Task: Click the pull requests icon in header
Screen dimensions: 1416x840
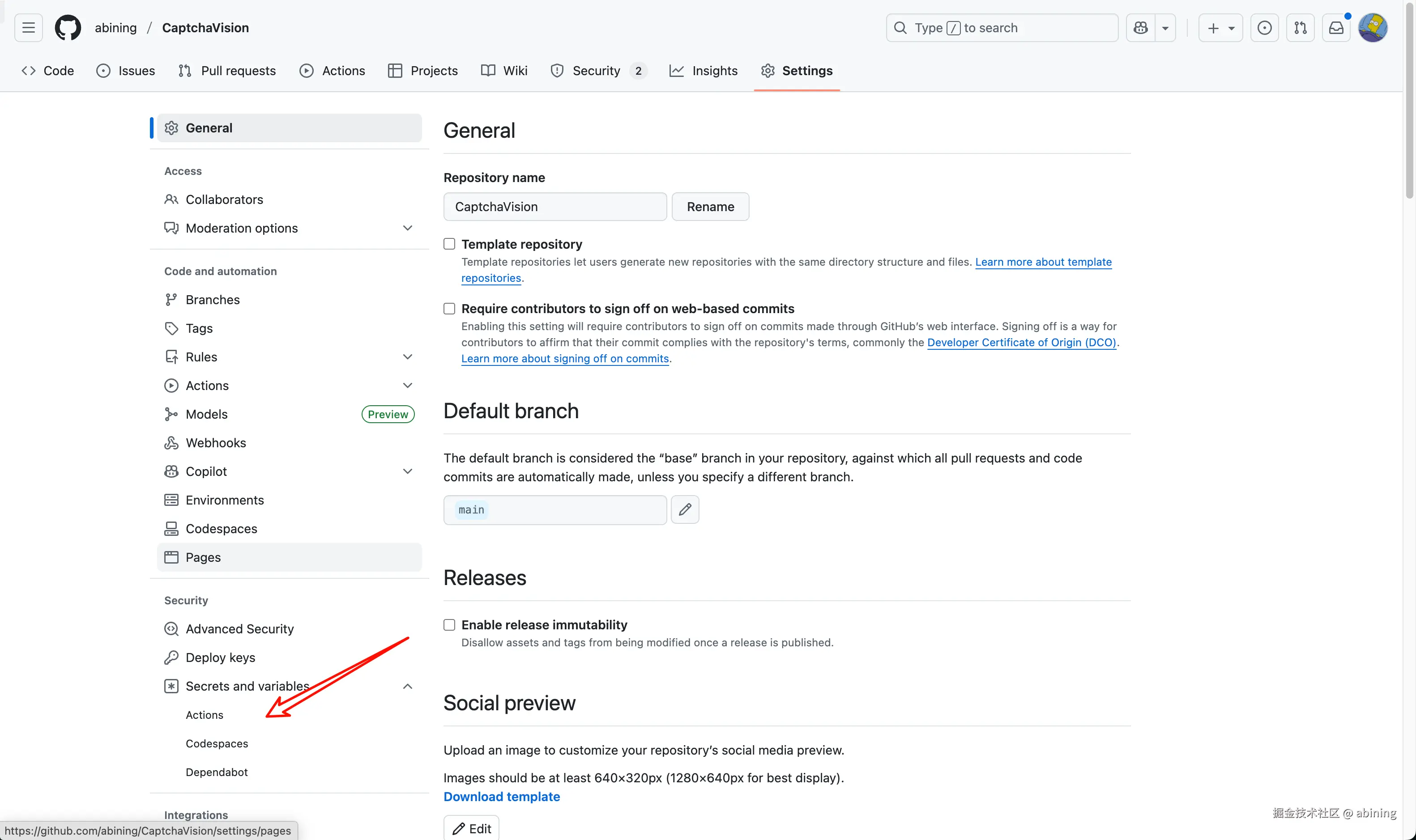Action: click(1300, 28)
